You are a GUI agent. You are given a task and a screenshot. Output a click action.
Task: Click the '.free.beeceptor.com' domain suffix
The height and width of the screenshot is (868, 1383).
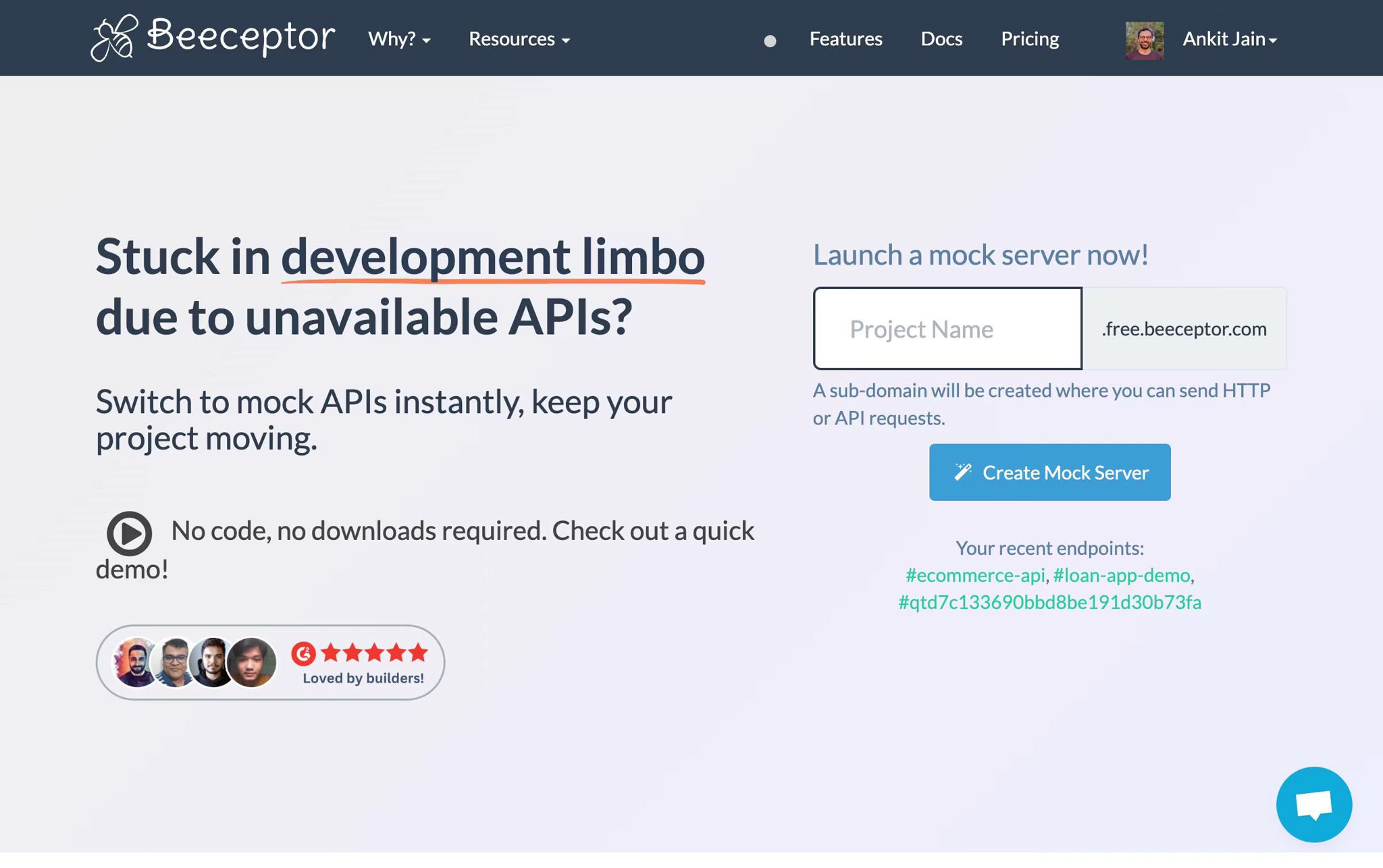(1184, 329)
